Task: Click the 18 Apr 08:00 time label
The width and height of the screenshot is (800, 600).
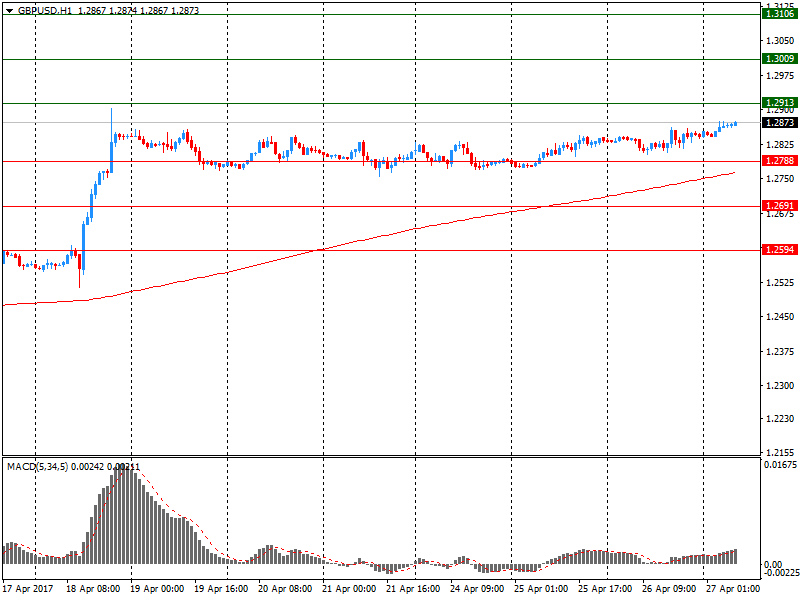Action: point(93,589)
